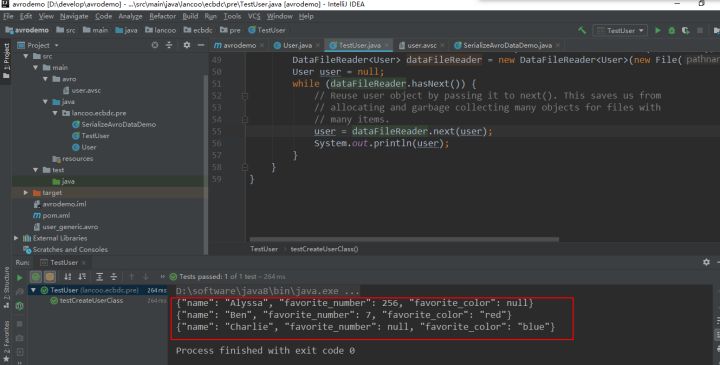Collapse the main folder in Project tree
720x365 pixels.
(35, 67)
